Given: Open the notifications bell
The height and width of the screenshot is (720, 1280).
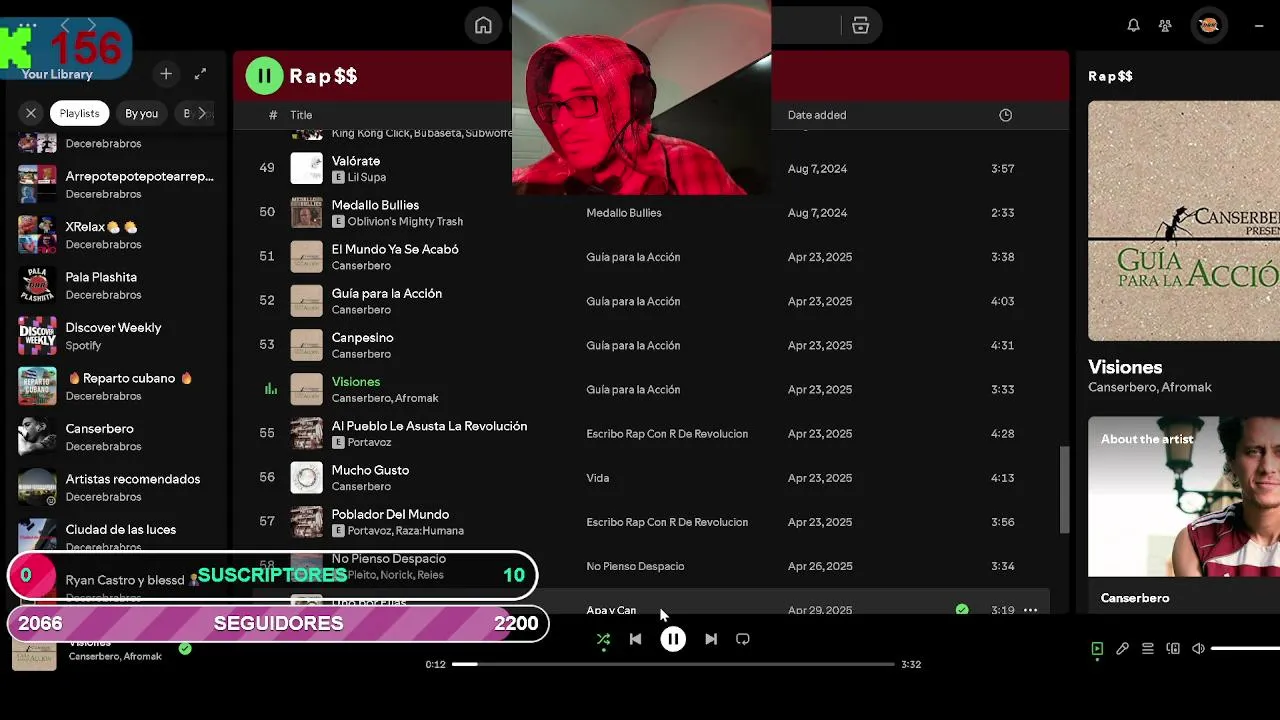Looking at the screenshot, I should [x=1133, y=26].
